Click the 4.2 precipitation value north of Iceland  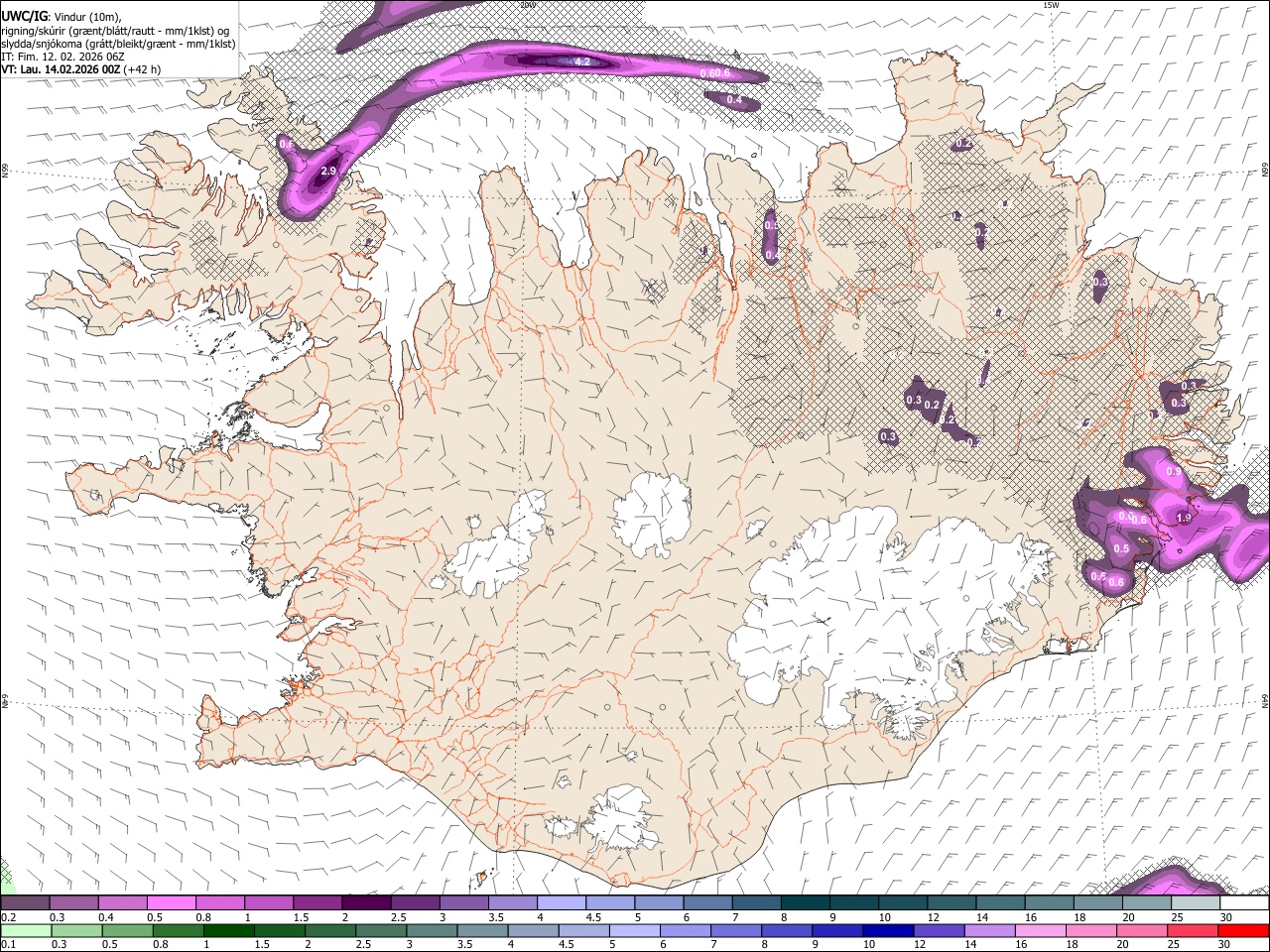coord(582,61)
